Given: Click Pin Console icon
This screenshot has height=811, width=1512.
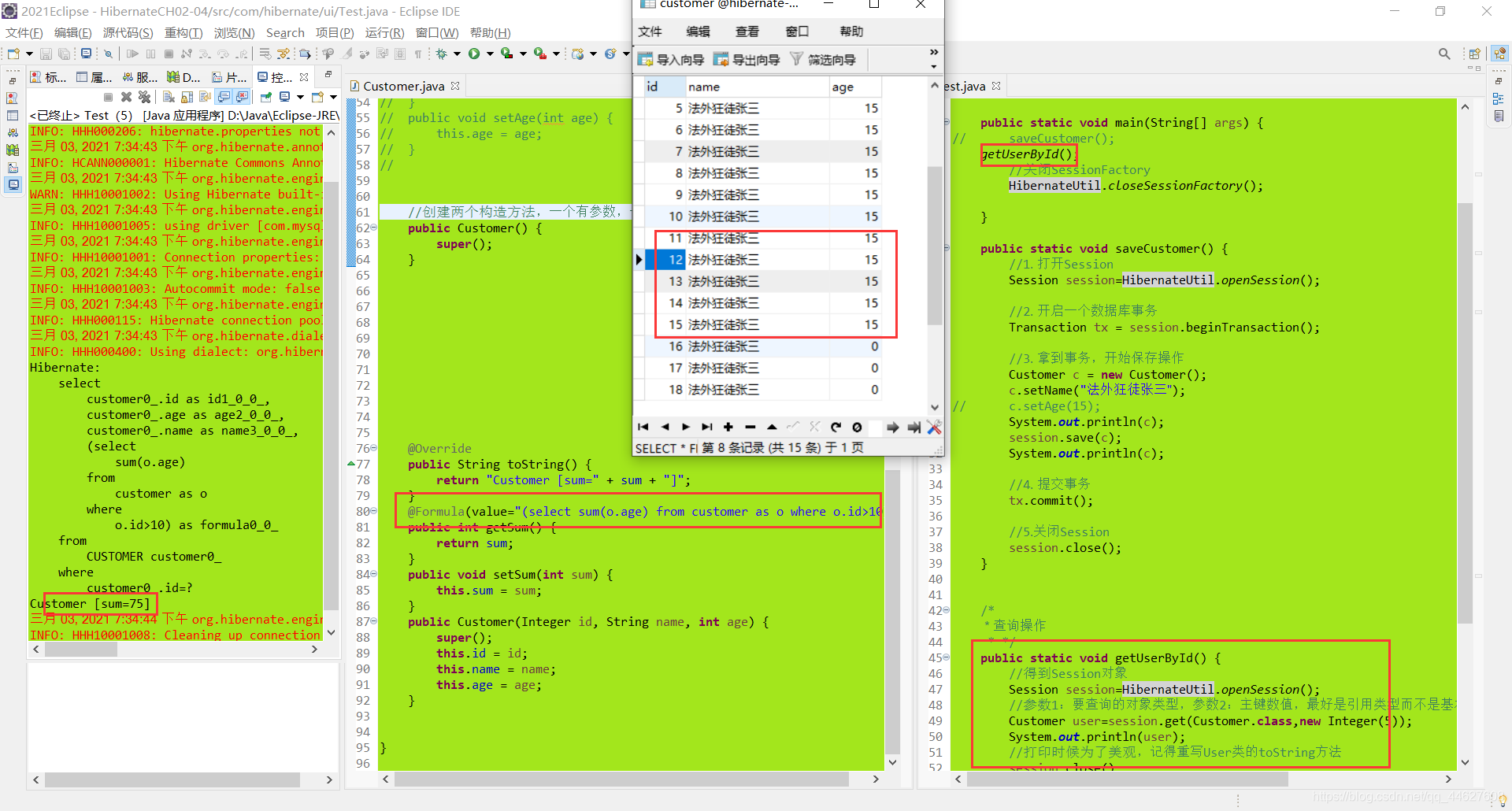Looking at the screenshot, I should [266, 97].
